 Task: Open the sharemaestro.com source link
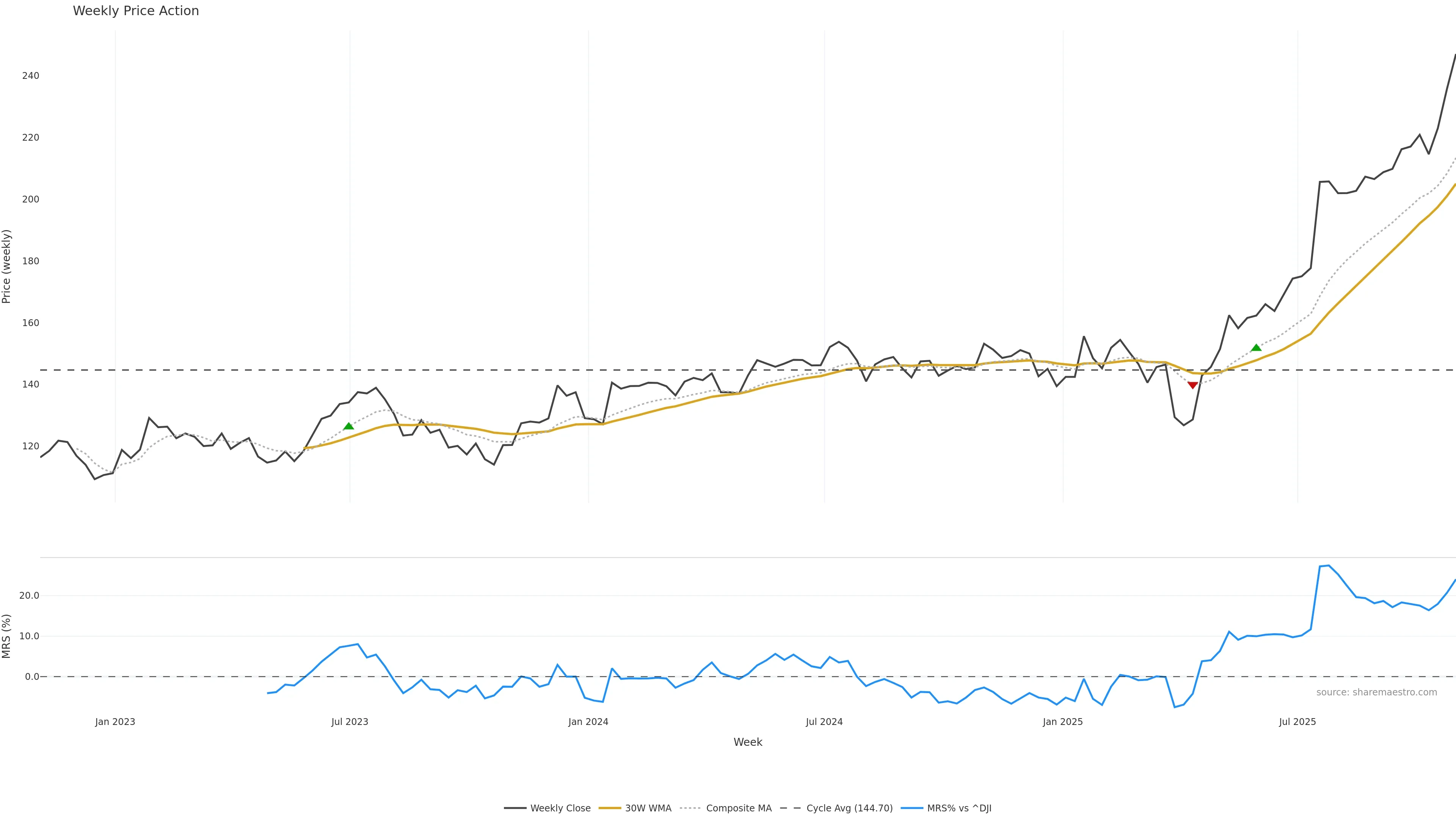coord(1376,692)
